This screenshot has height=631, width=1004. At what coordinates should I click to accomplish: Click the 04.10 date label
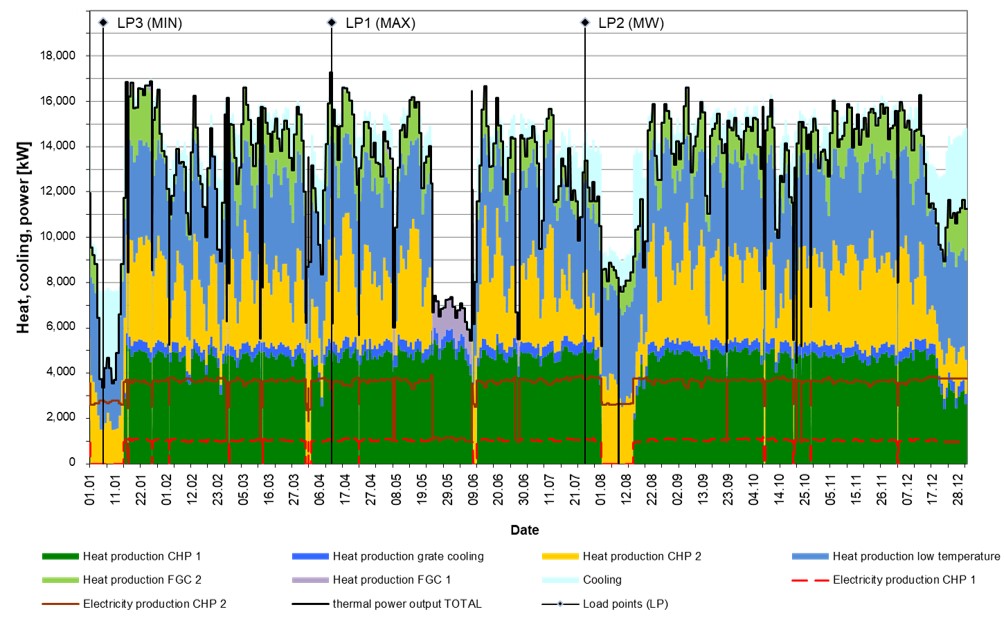click(754, 489)
